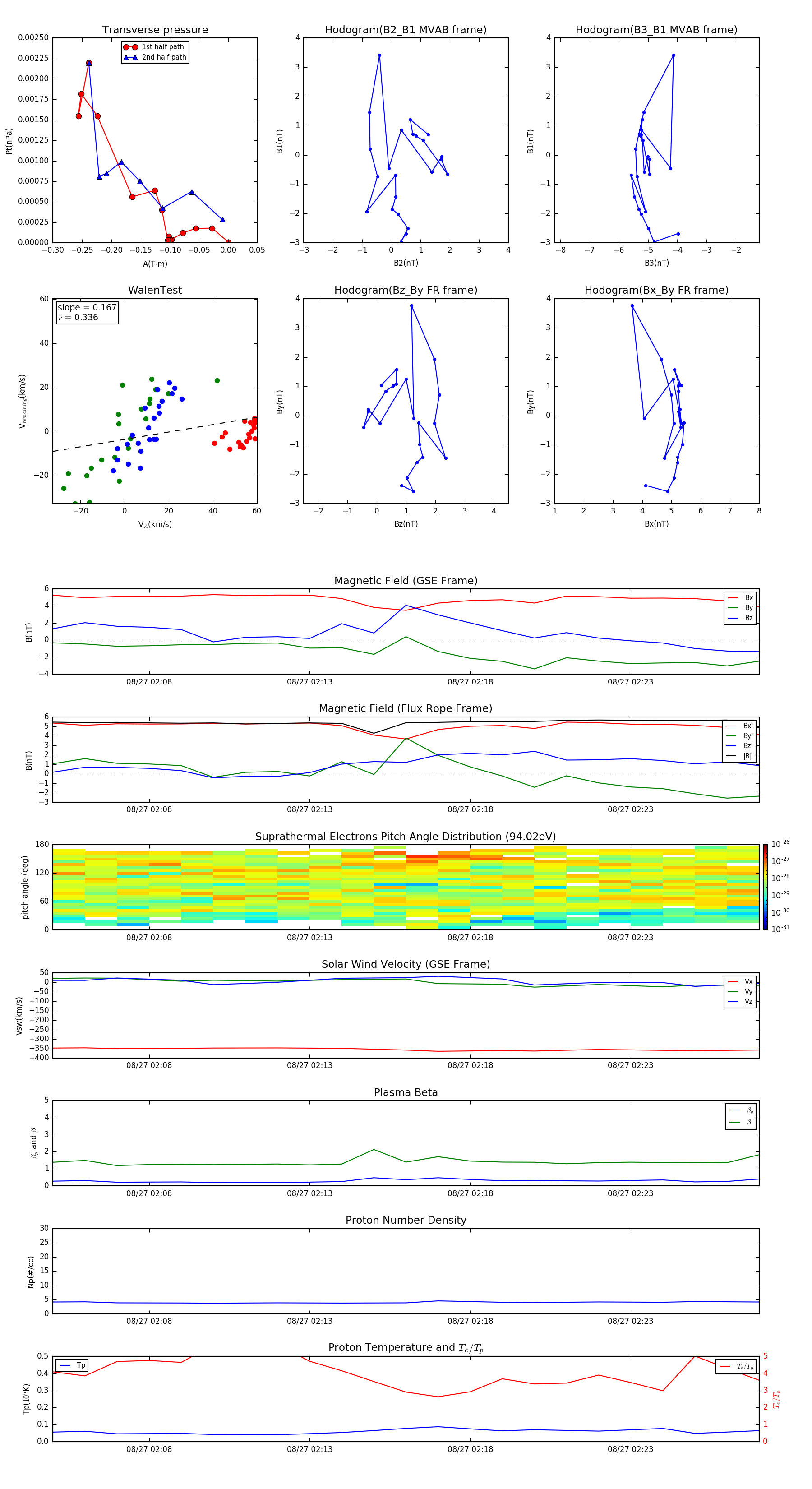Click the 'A(T·m)' x-axis label
The width and height of the screenshot is (812, 1489).
click(155, 264)
